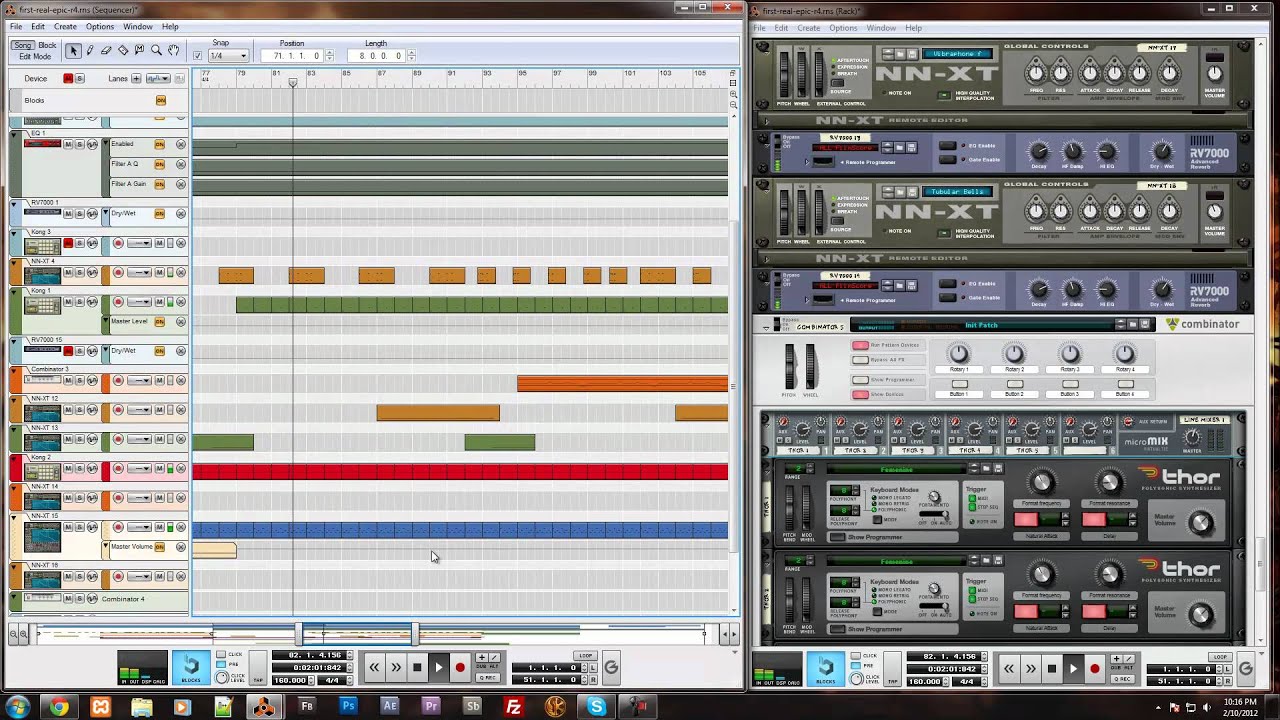
Task: Click the Chrome icon in Windows taskbar
Action: (59, 707)
